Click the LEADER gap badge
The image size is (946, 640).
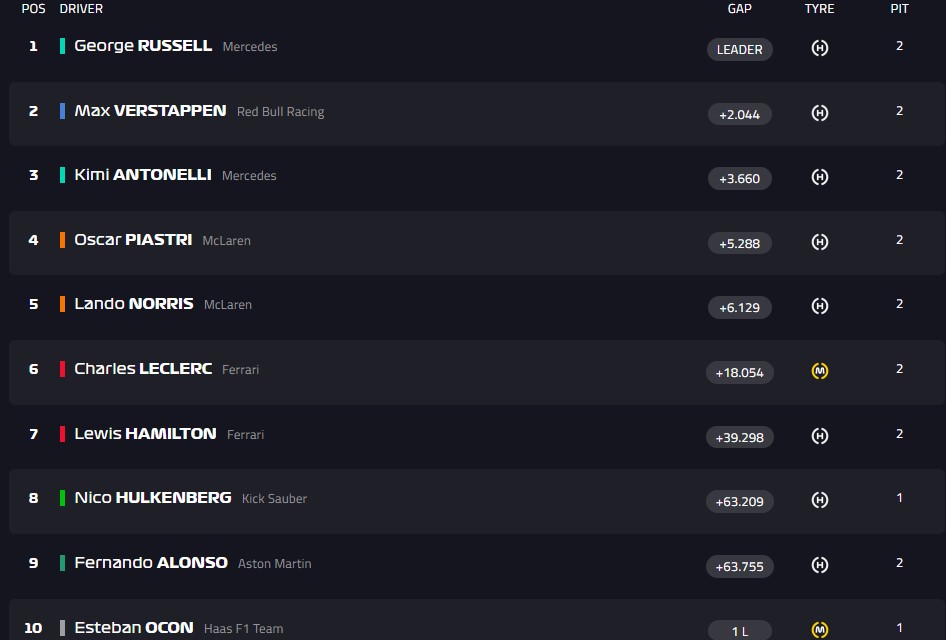point(739,49)
